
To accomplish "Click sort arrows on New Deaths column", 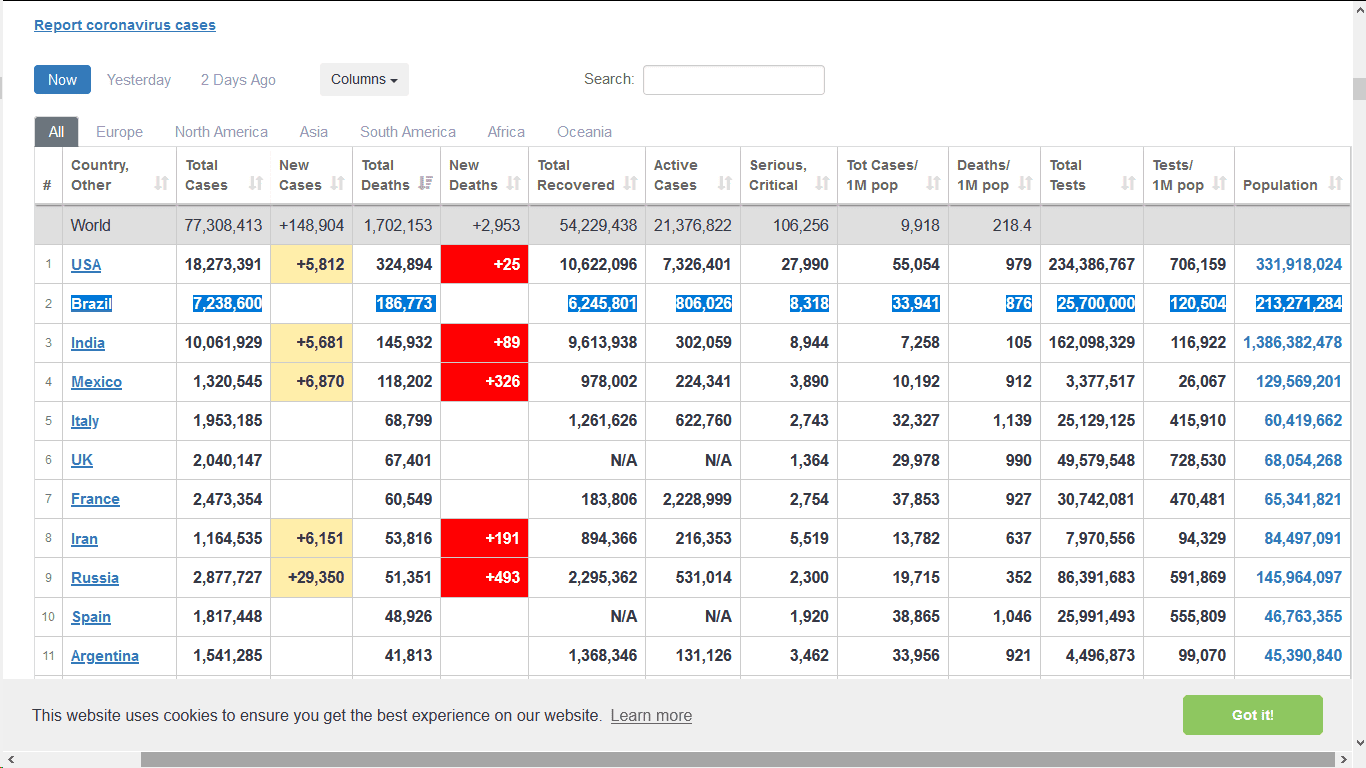I will point(513,184).
